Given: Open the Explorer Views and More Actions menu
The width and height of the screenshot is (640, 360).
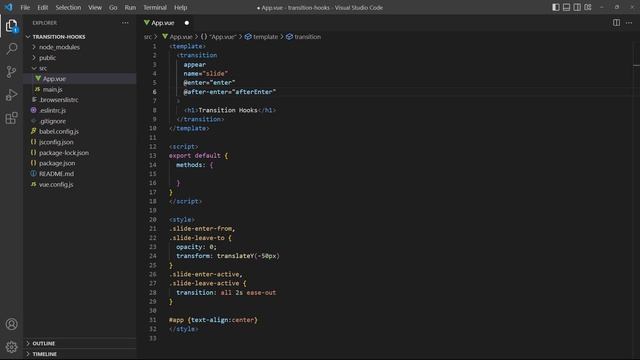Looking at the screenshot, I should [x=125, y=23].
